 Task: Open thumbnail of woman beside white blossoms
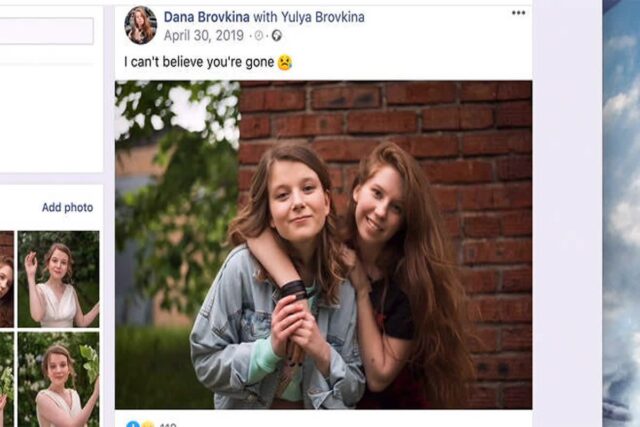[58, 379]
